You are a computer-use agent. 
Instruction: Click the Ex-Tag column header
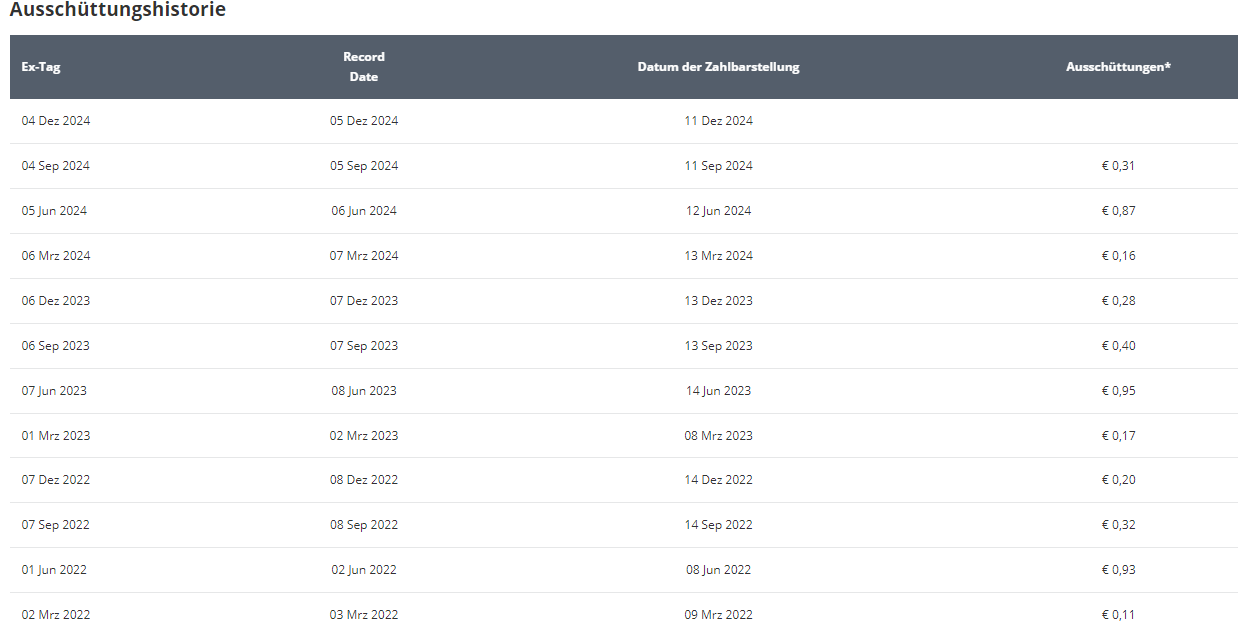click(x=41, y=67)
